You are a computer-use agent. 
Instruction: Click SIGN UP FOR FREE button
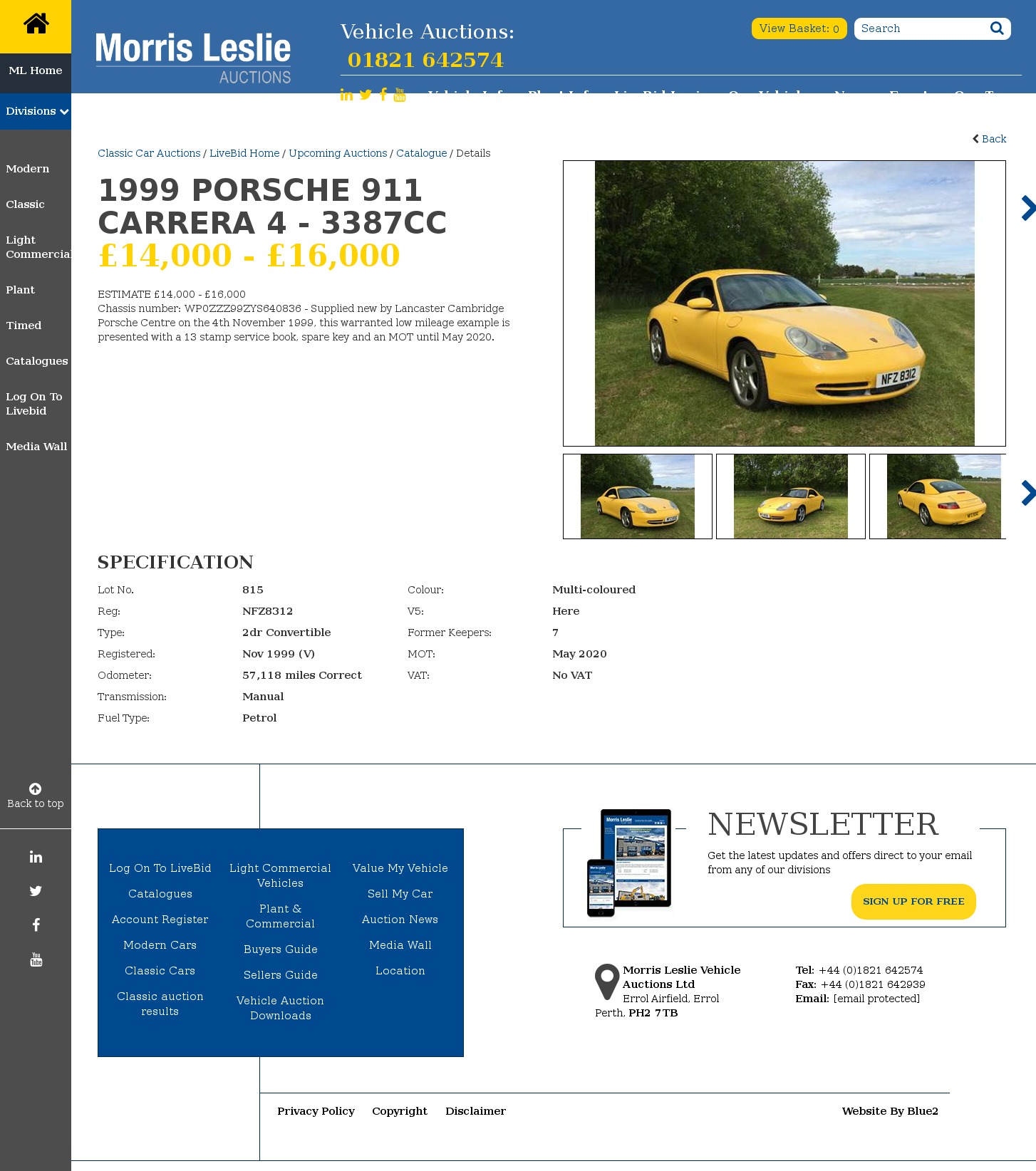913,902
